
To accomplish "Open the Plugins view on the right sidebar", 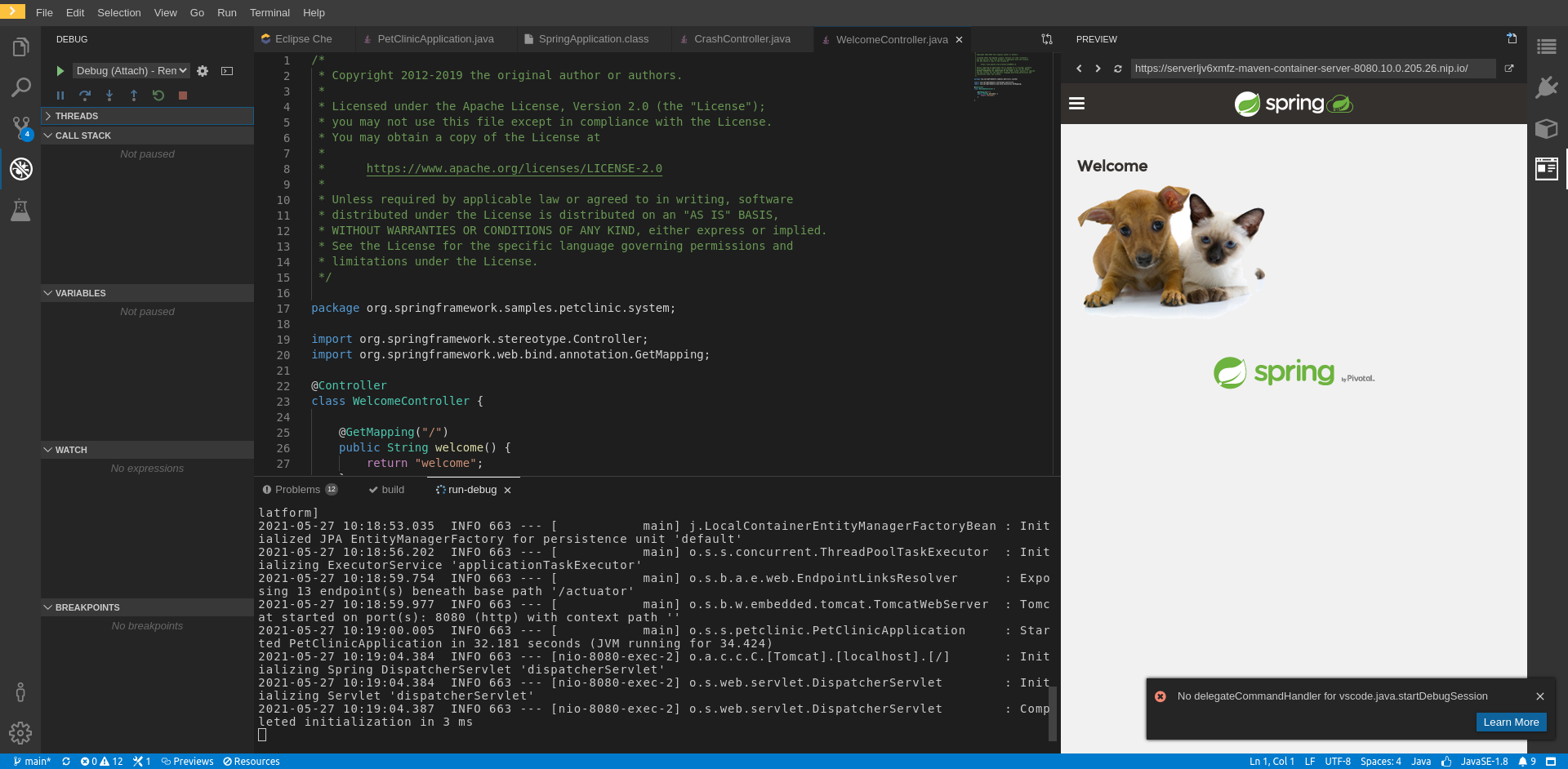I will pyautogui.click(x=1548, y=87).
